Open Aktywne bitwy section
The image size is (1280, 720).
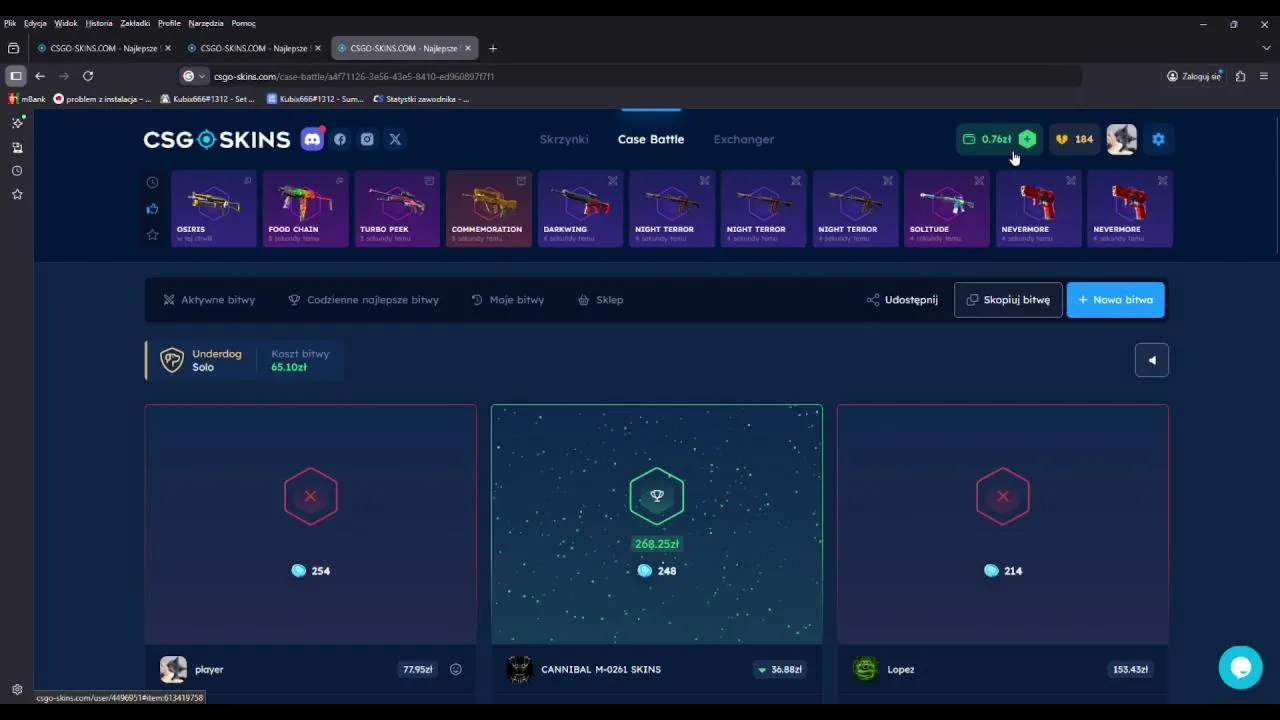(x=209, y=300)
